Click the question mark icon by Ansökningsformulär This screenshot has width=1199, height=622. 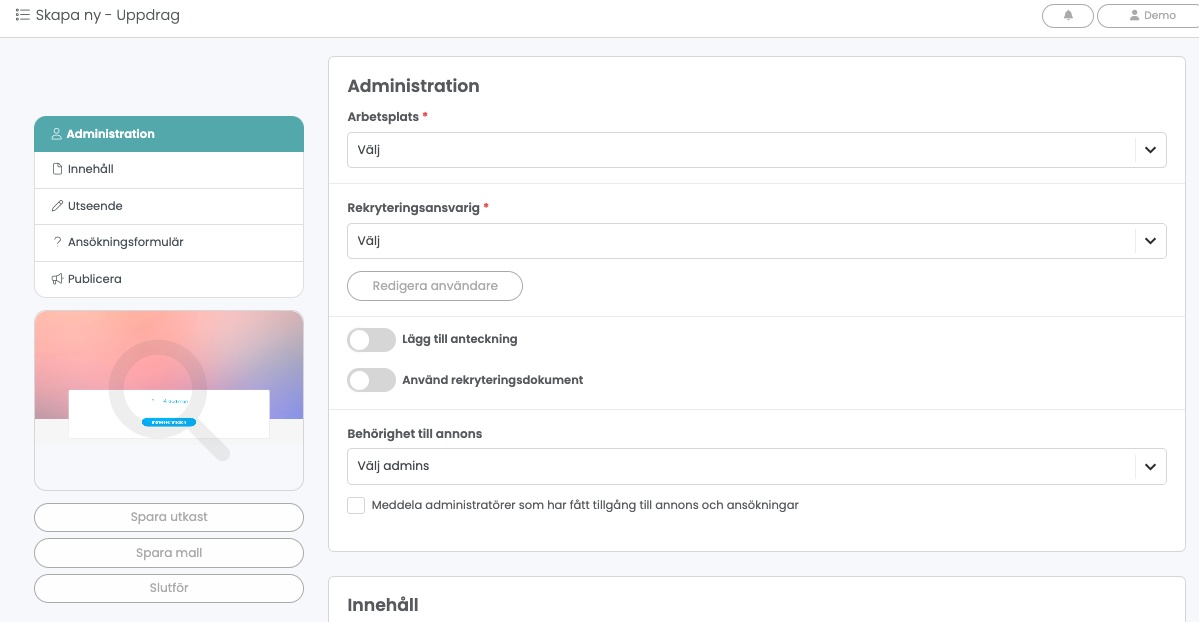[57, 242]
